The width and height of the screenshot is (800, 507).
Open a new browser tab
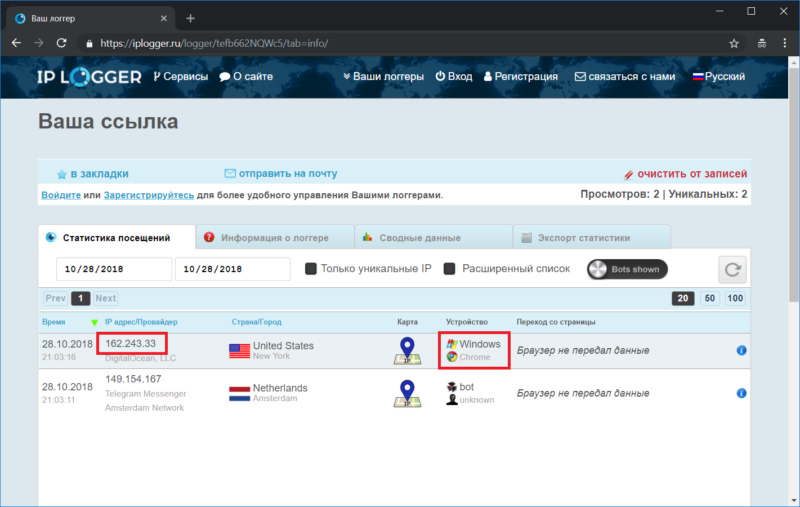point(191,18)
